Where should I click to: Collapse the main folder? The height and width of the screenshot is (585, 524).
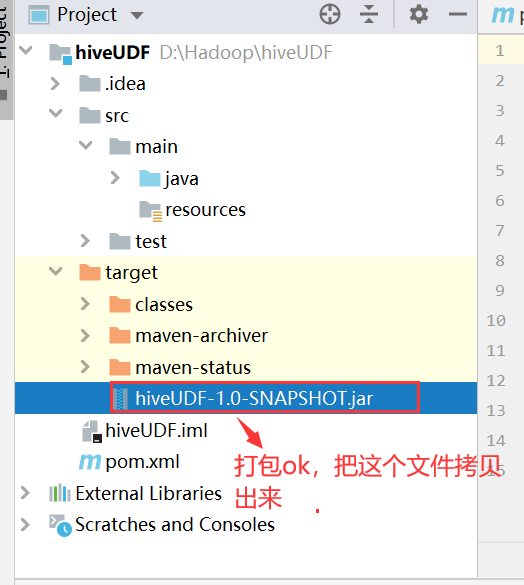(x=85, y=145)
